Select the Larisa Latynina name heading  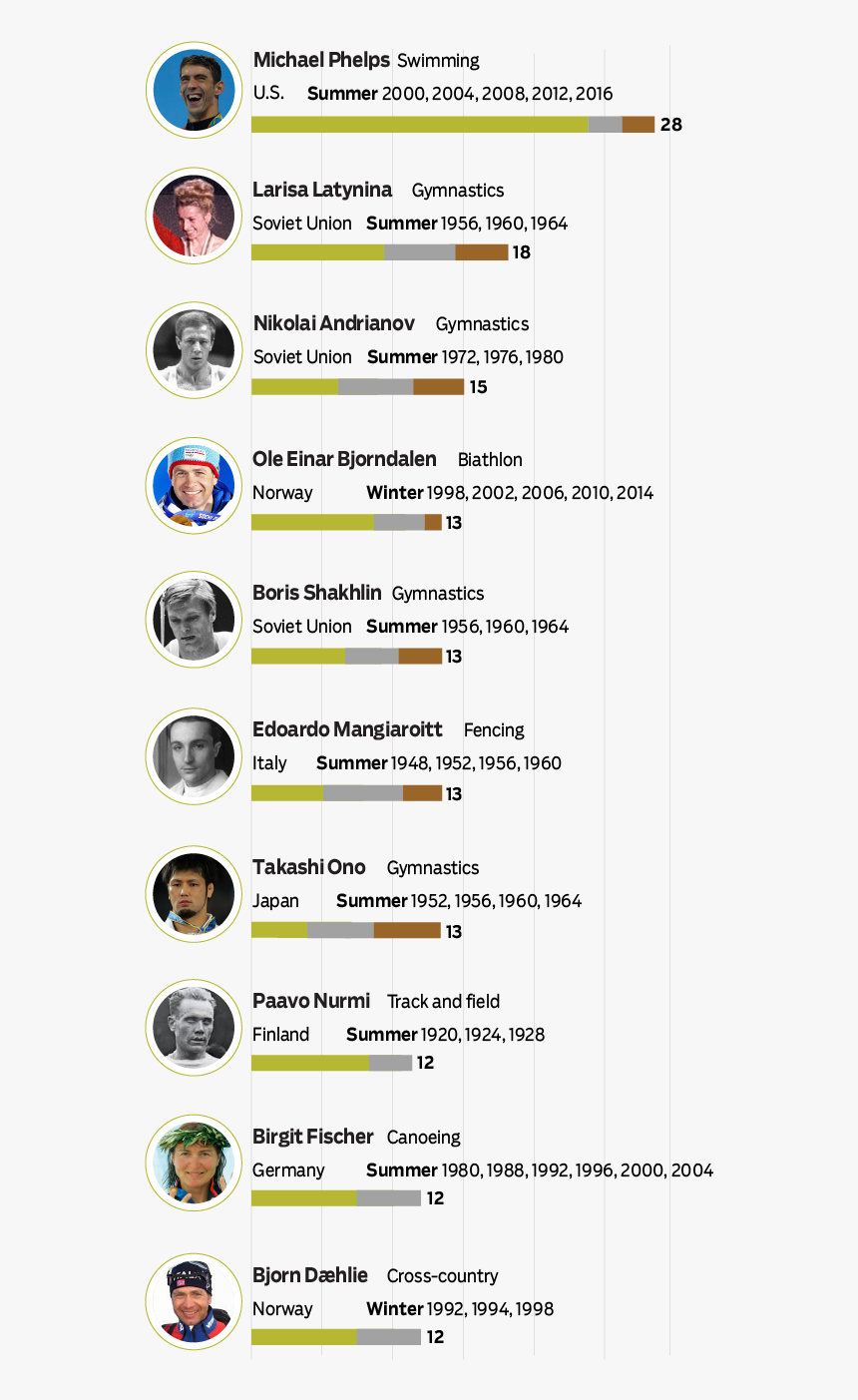(x=322, y=190)
